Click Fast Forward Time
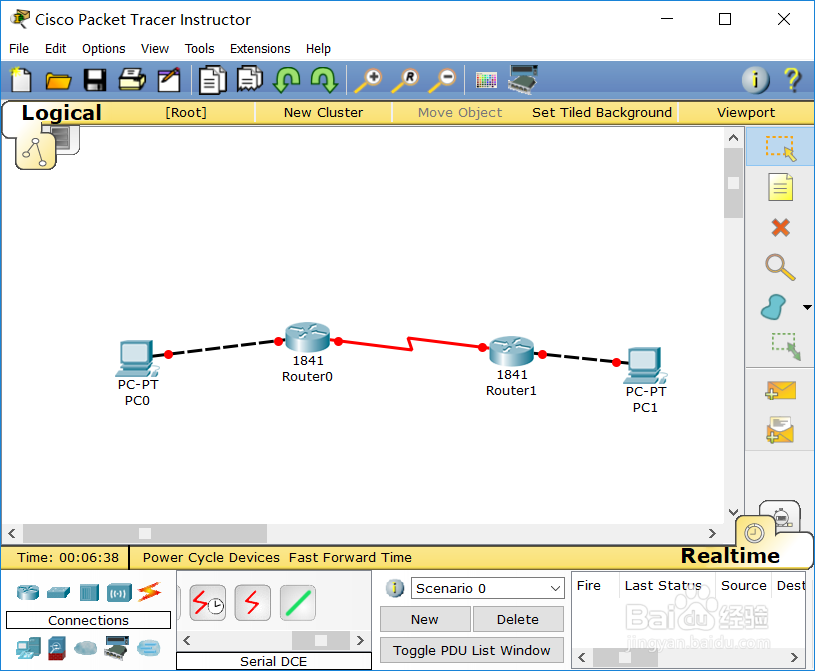The image size is (815, 671). click(x=350, y=557)
